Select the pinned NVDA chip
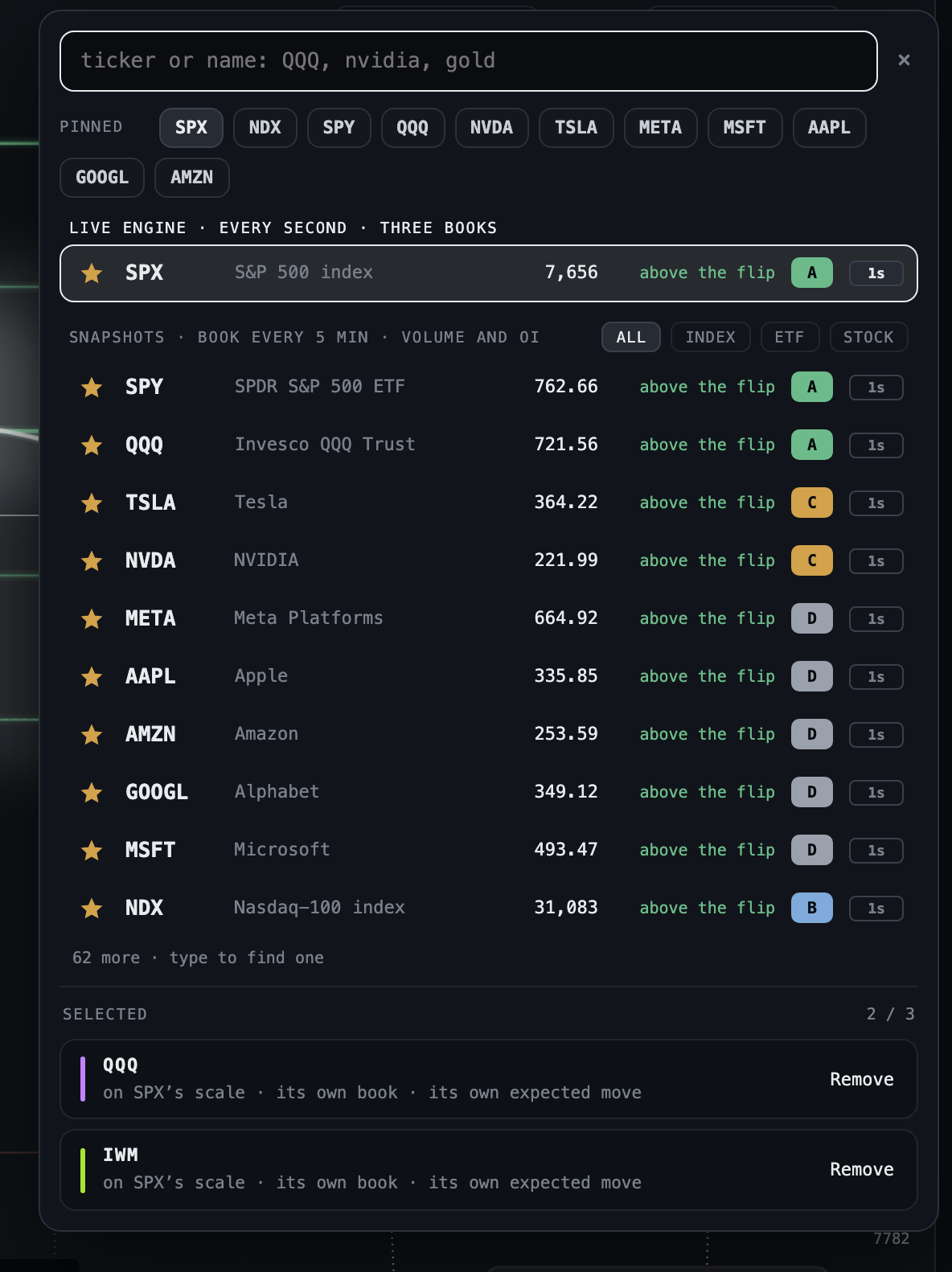The width and height of the screenshot is (952, 1272). coord(492,128)
